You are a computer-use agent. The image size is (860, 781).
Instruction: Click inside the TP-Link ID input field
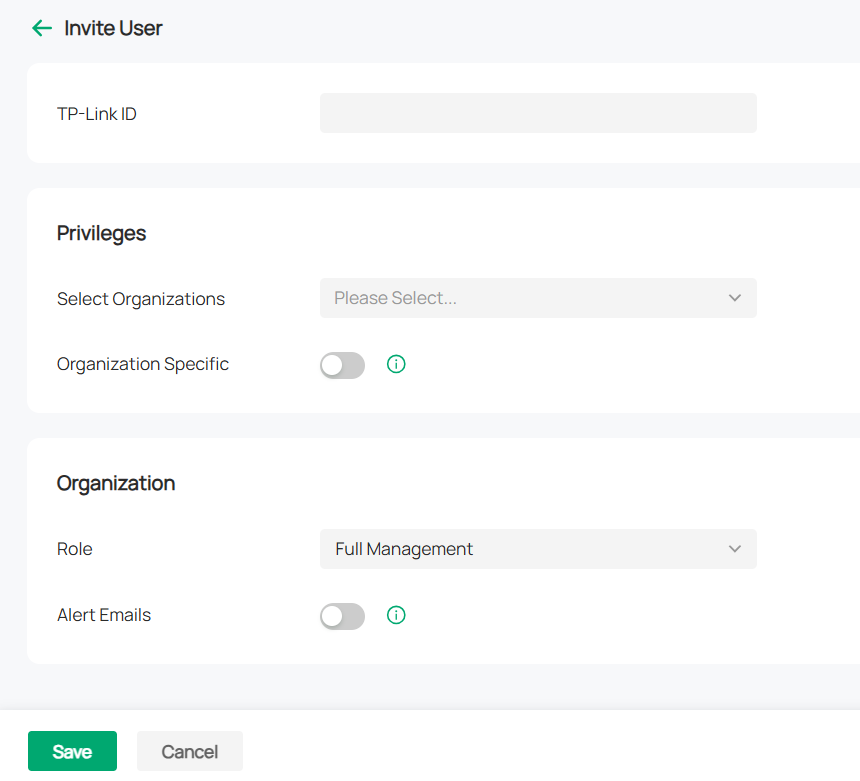click(x=538, y=113)
